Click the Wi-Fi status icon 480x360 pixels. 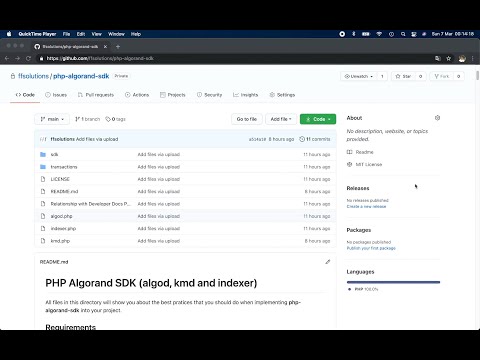pyautogui.click(x=379, y=34)
